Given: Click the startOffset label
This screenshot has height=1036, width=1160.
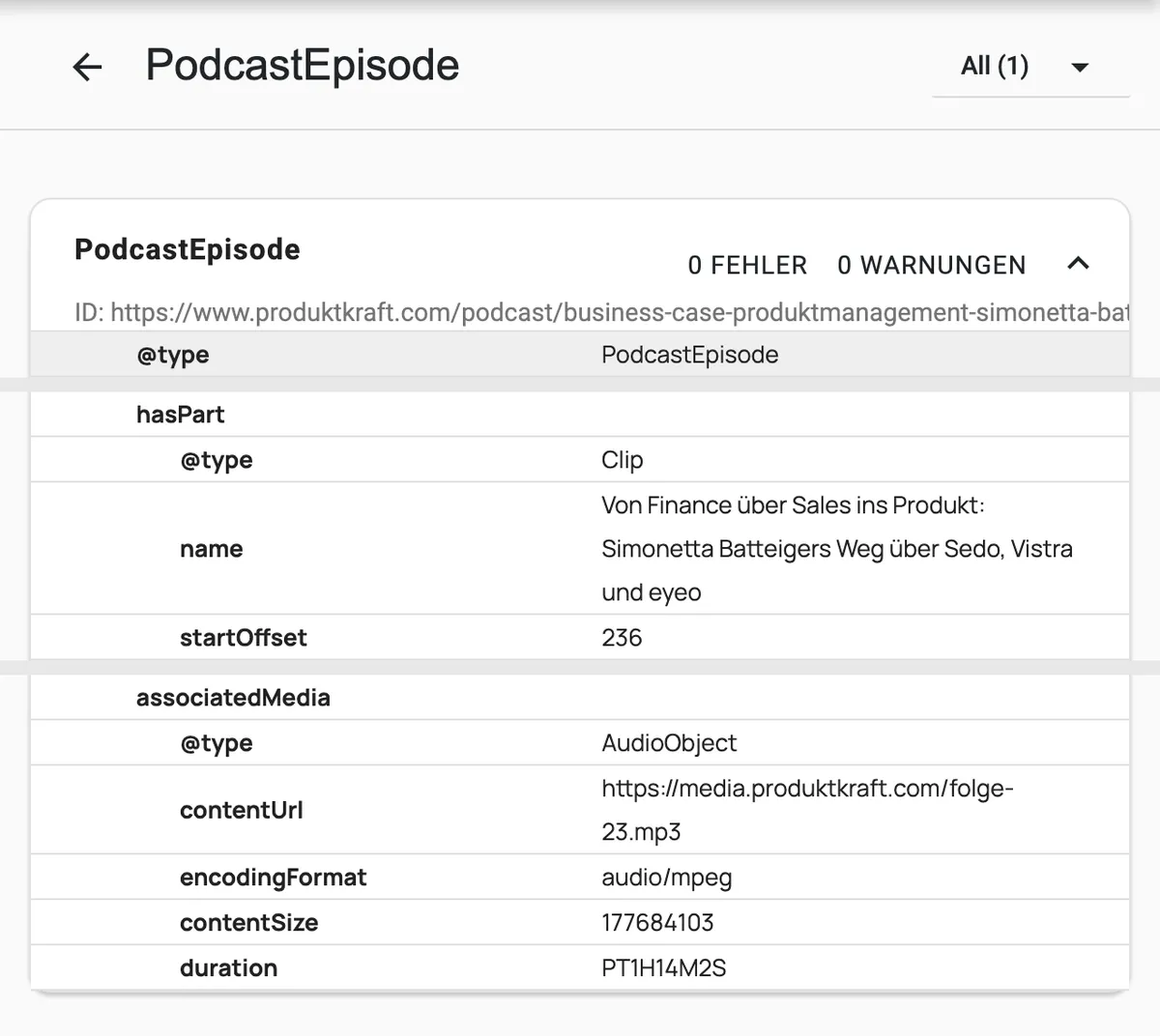Looking at the screenshot, I should (244, 638).
